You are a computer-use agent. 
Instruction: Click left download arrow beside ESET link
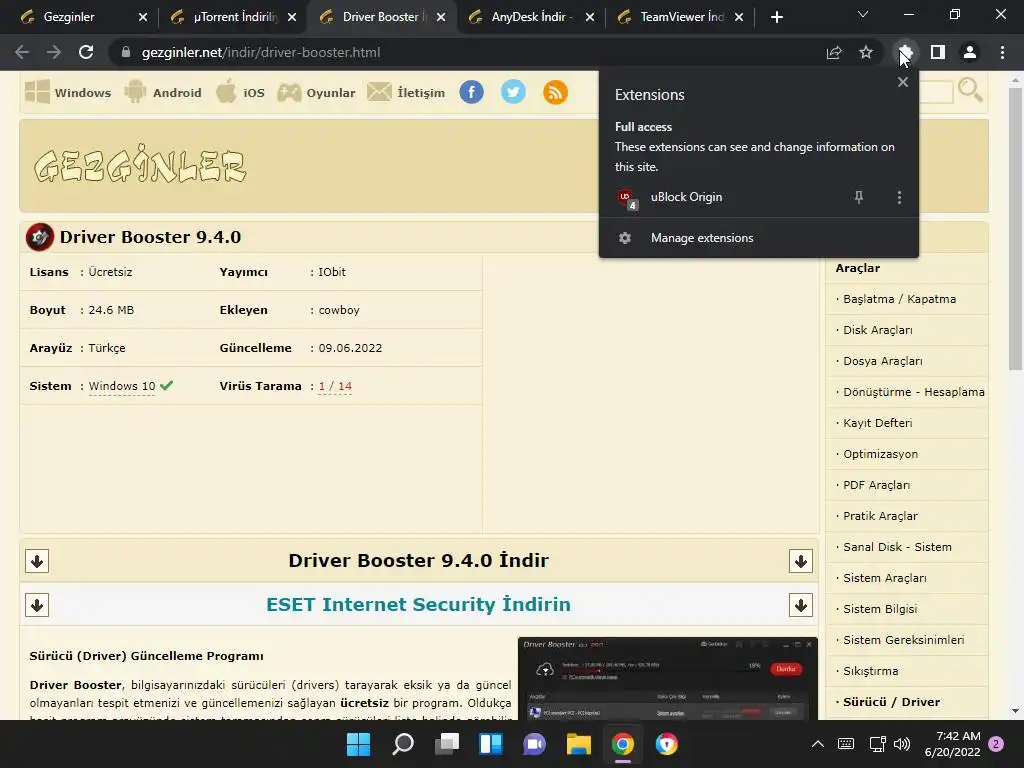tap(37, 605)
